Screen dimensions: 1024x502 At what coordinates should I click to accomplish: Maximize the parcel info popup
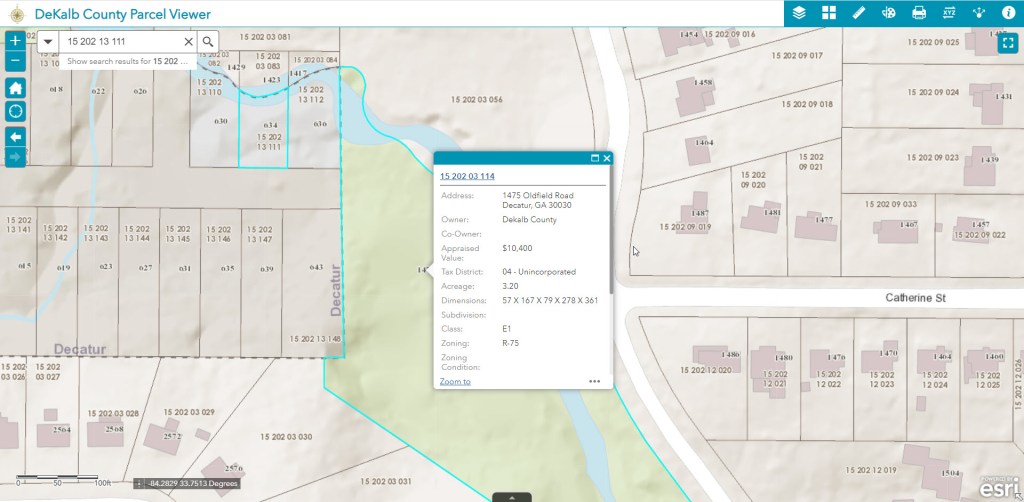click(595, 158)
